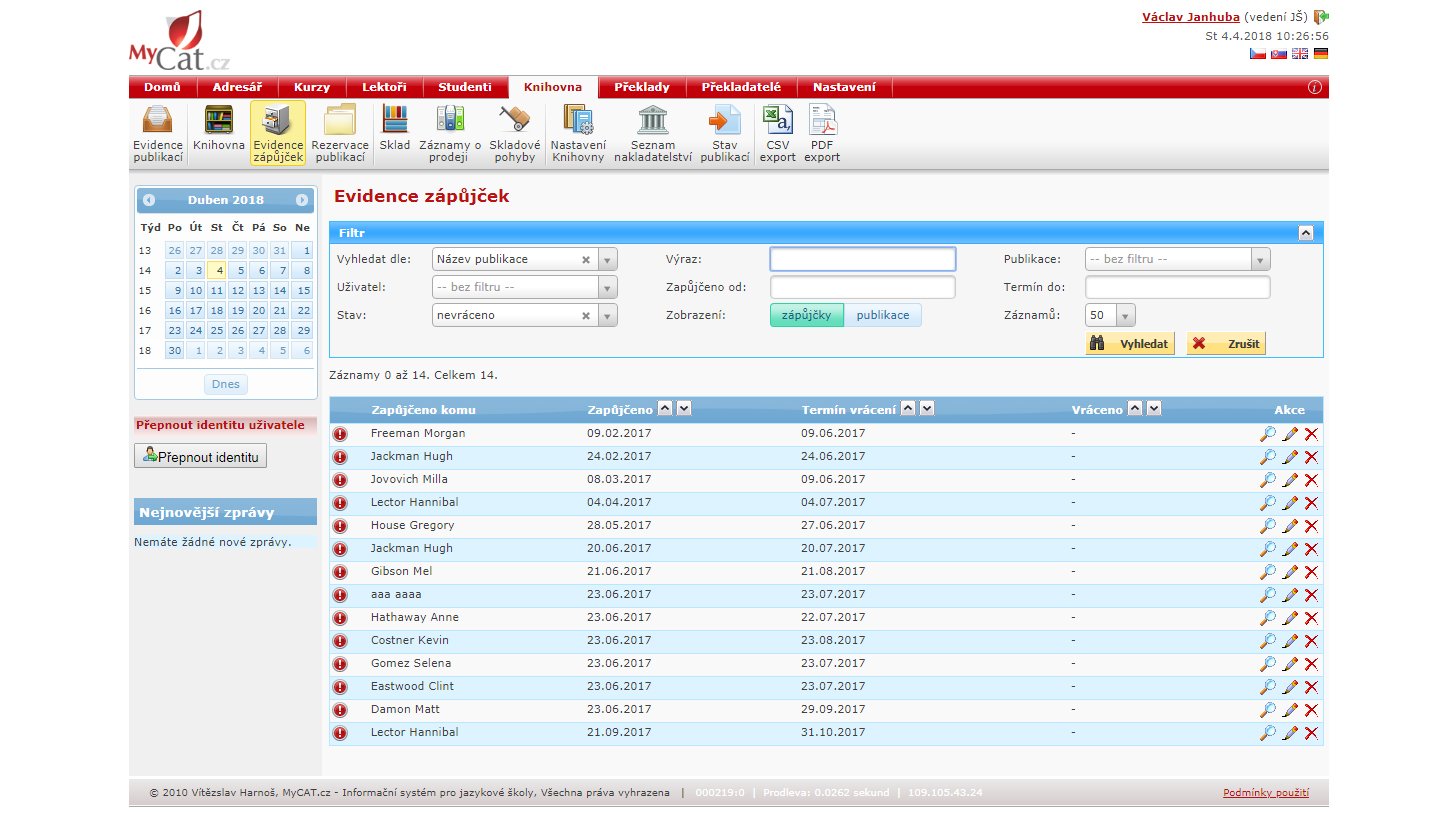
Task: Open Podmínky použití link
Action: (1266, 793)
